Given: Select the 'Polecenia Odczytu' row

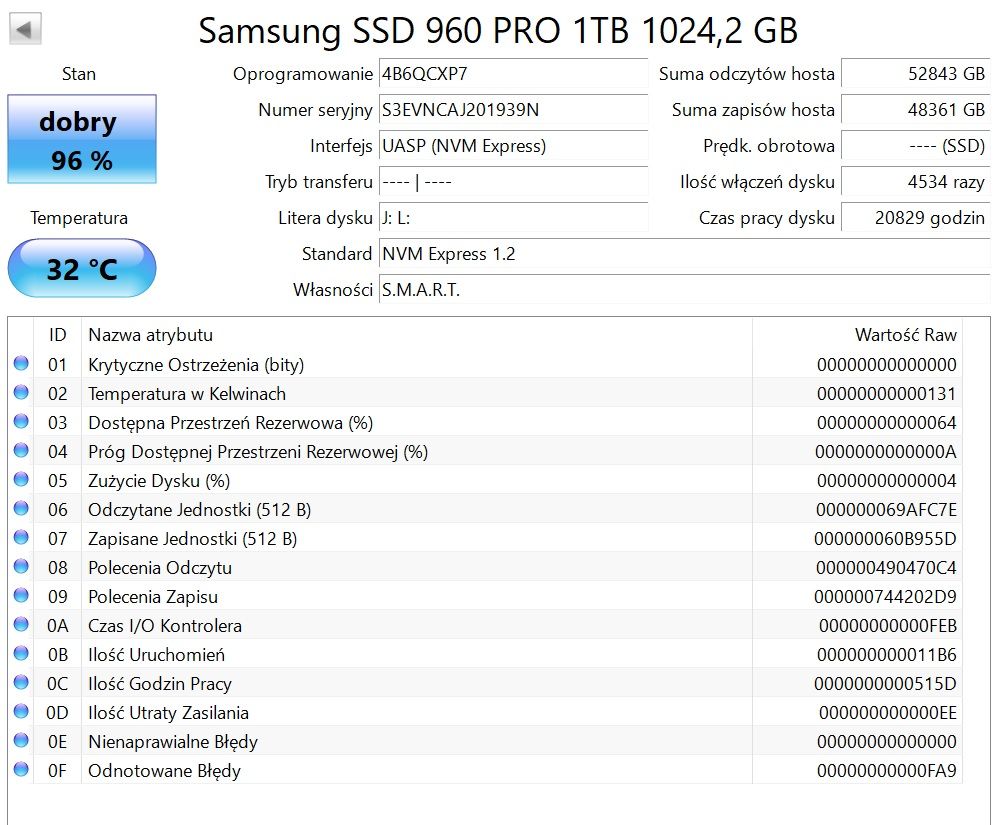Looking at the screenshot, I should coord(485,567).
